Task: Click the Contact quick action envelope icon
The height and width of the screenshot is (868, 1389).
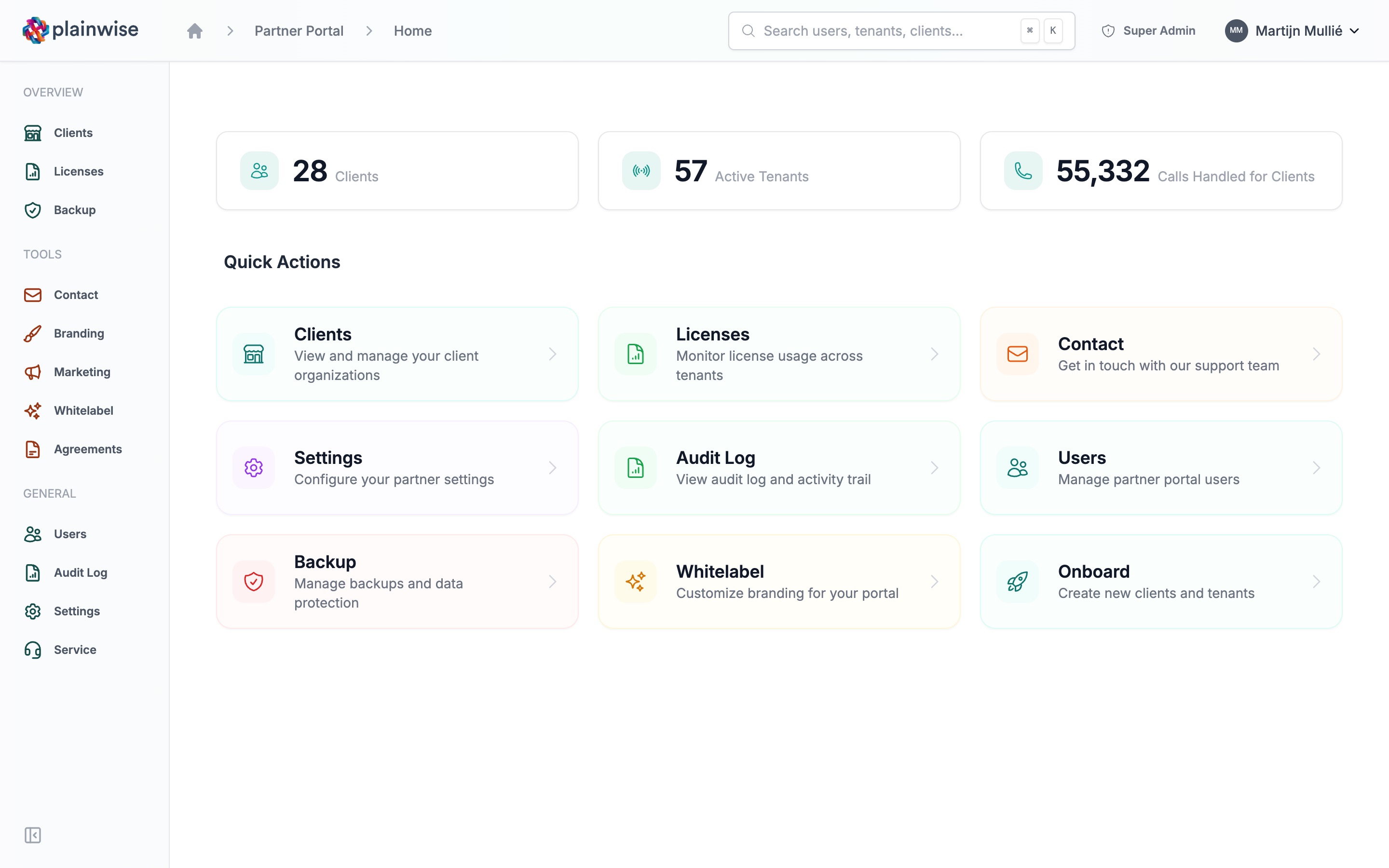Action: (x=1017, y=353)
